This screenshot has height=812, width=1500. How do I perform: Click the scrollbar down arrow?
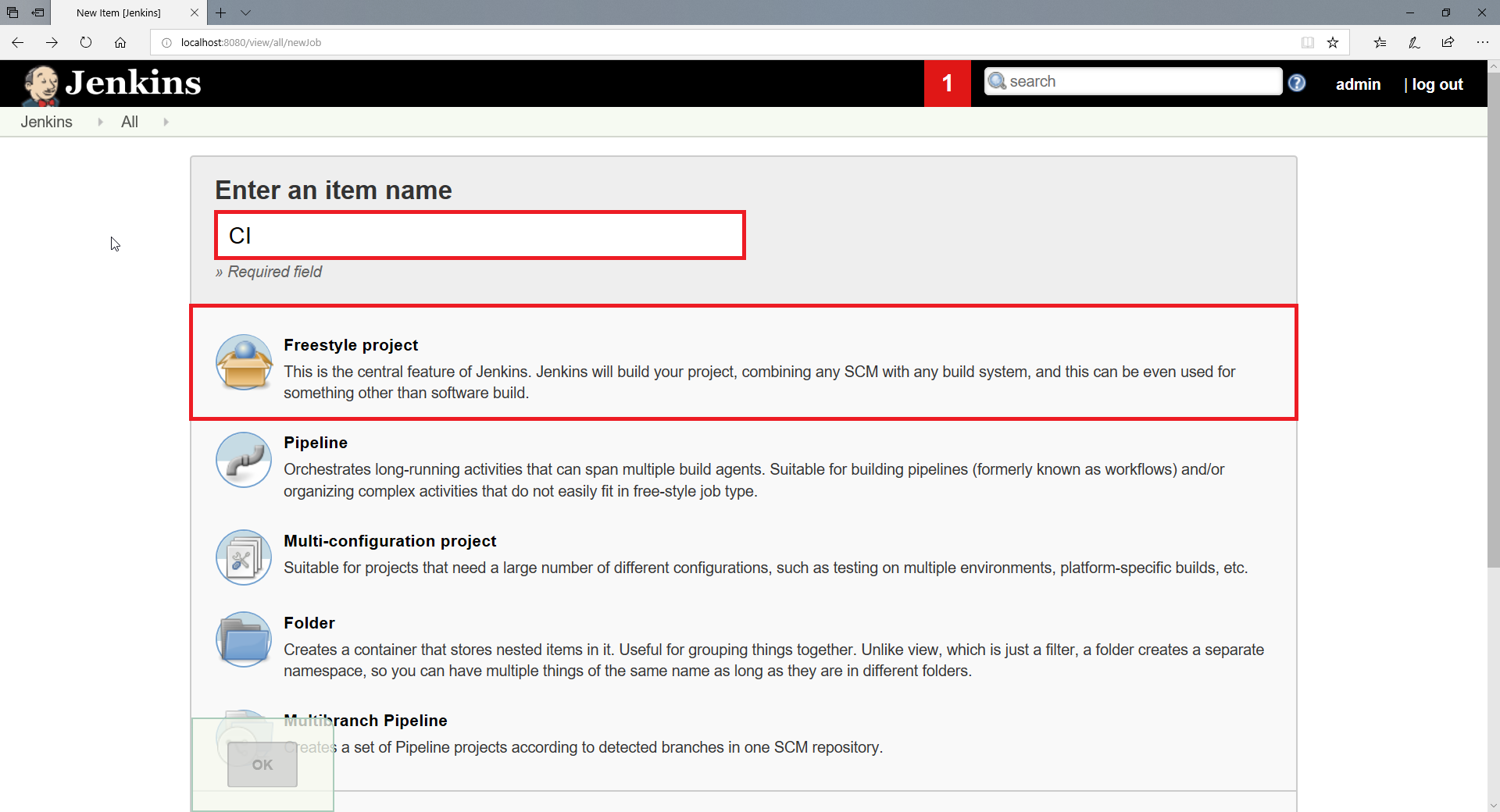pyautogui.click(x=1493, y=805)
